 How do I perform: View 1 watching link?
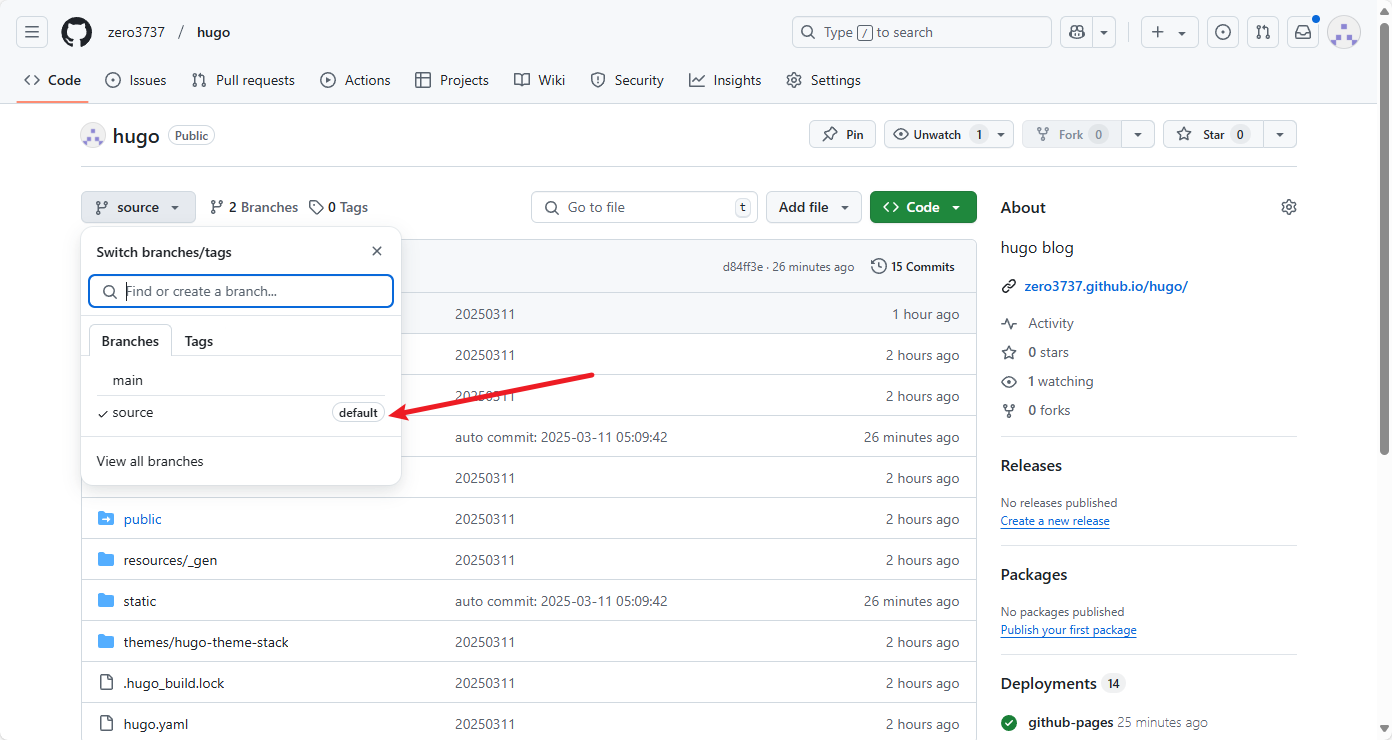1060,381
